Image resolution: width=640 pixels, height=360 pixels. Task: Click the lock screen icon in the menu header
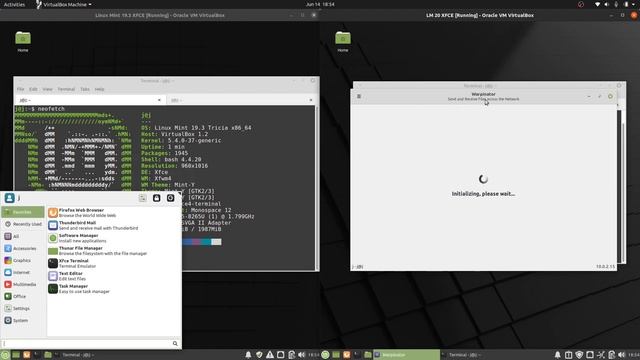tap(156, 198)
